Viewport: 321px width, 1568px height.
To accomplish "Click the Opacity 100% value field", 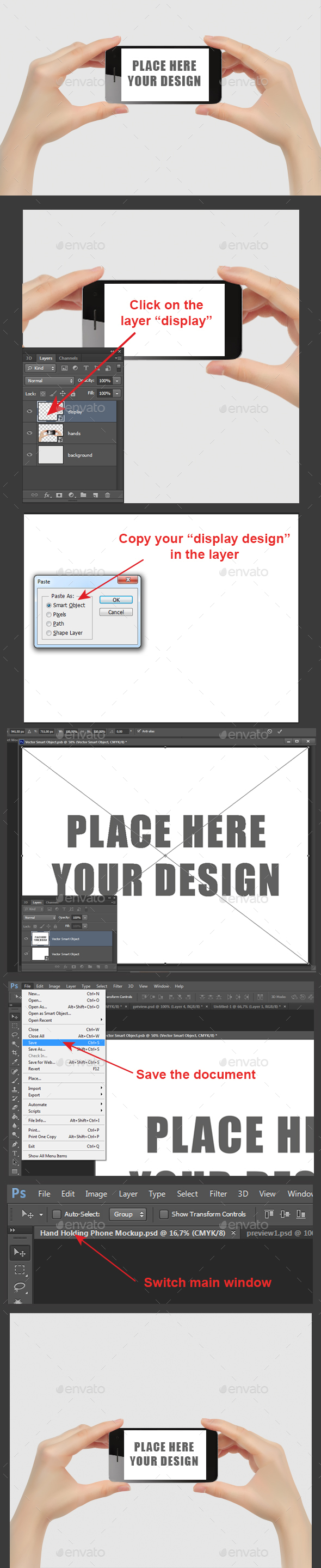I will (x=105, y=381).
